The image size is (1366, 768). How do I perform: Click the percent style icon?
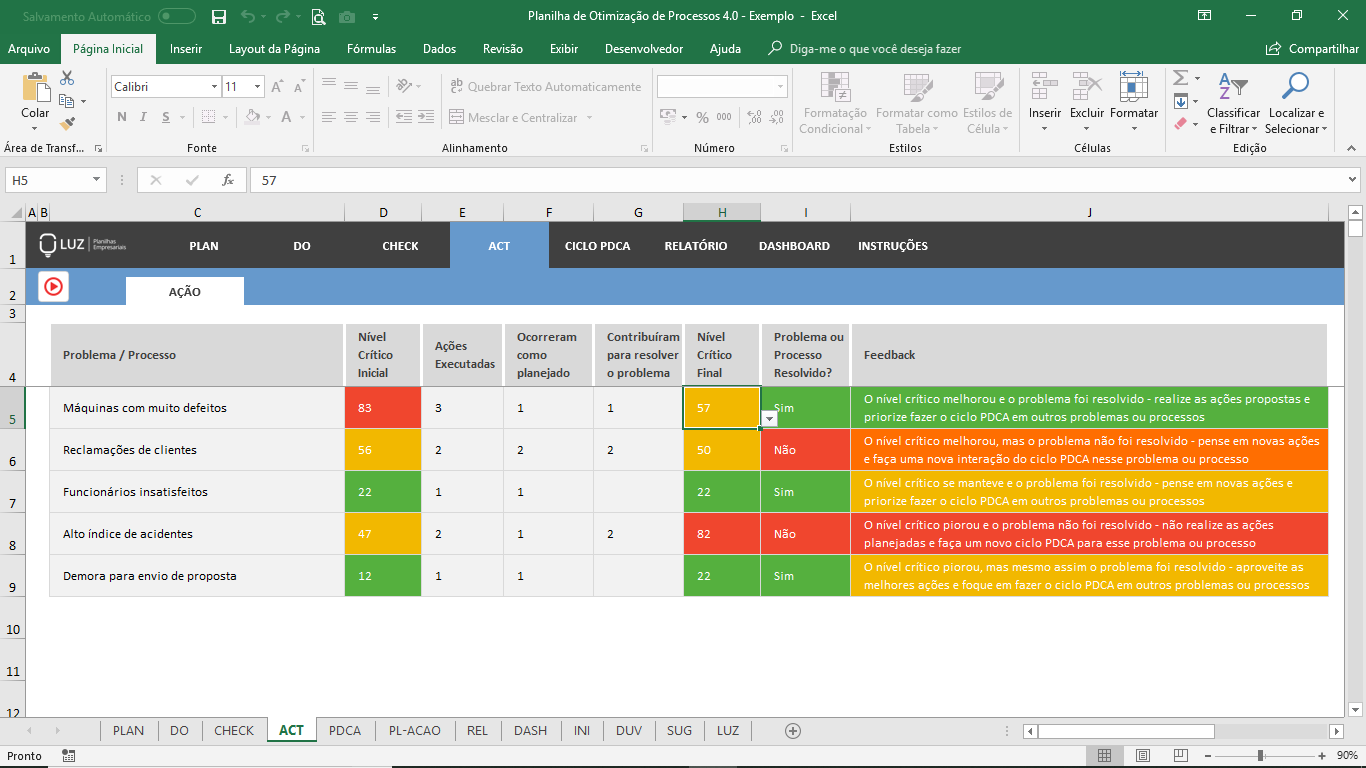(702, 117)
